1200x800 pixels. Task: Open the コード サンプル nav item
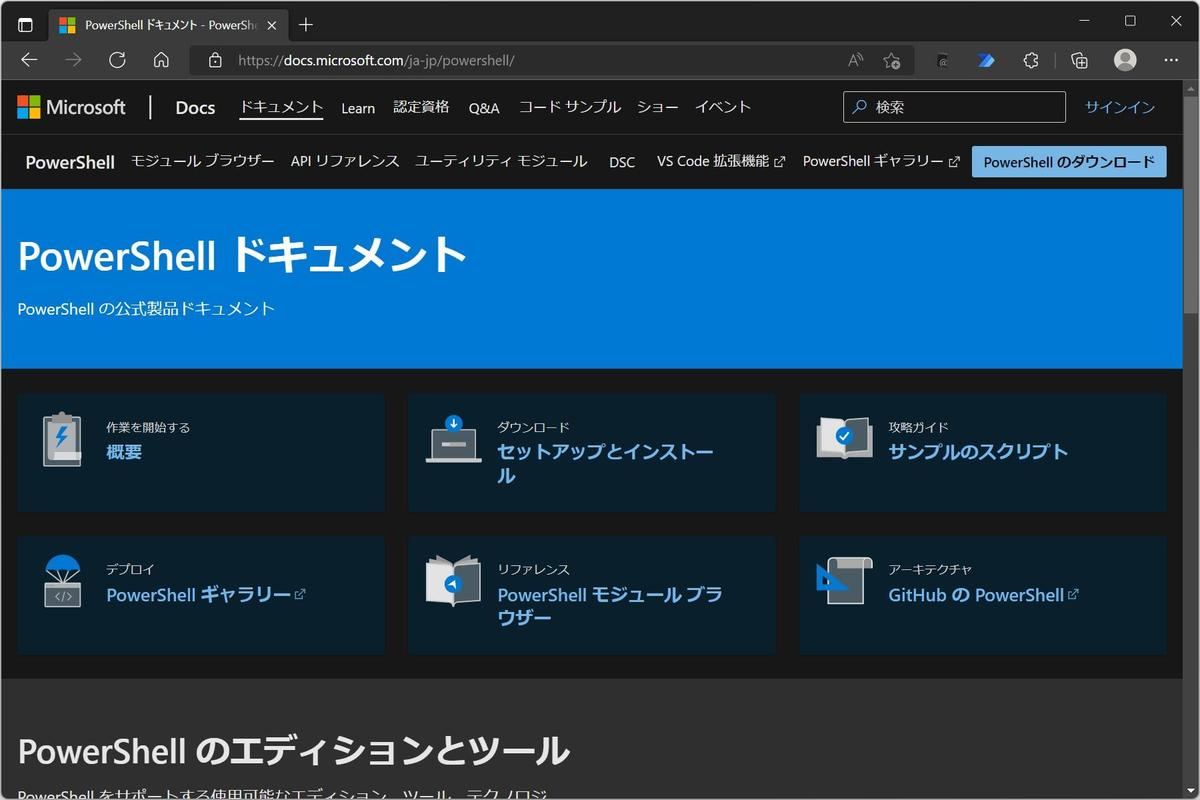(x=569, y=107)
